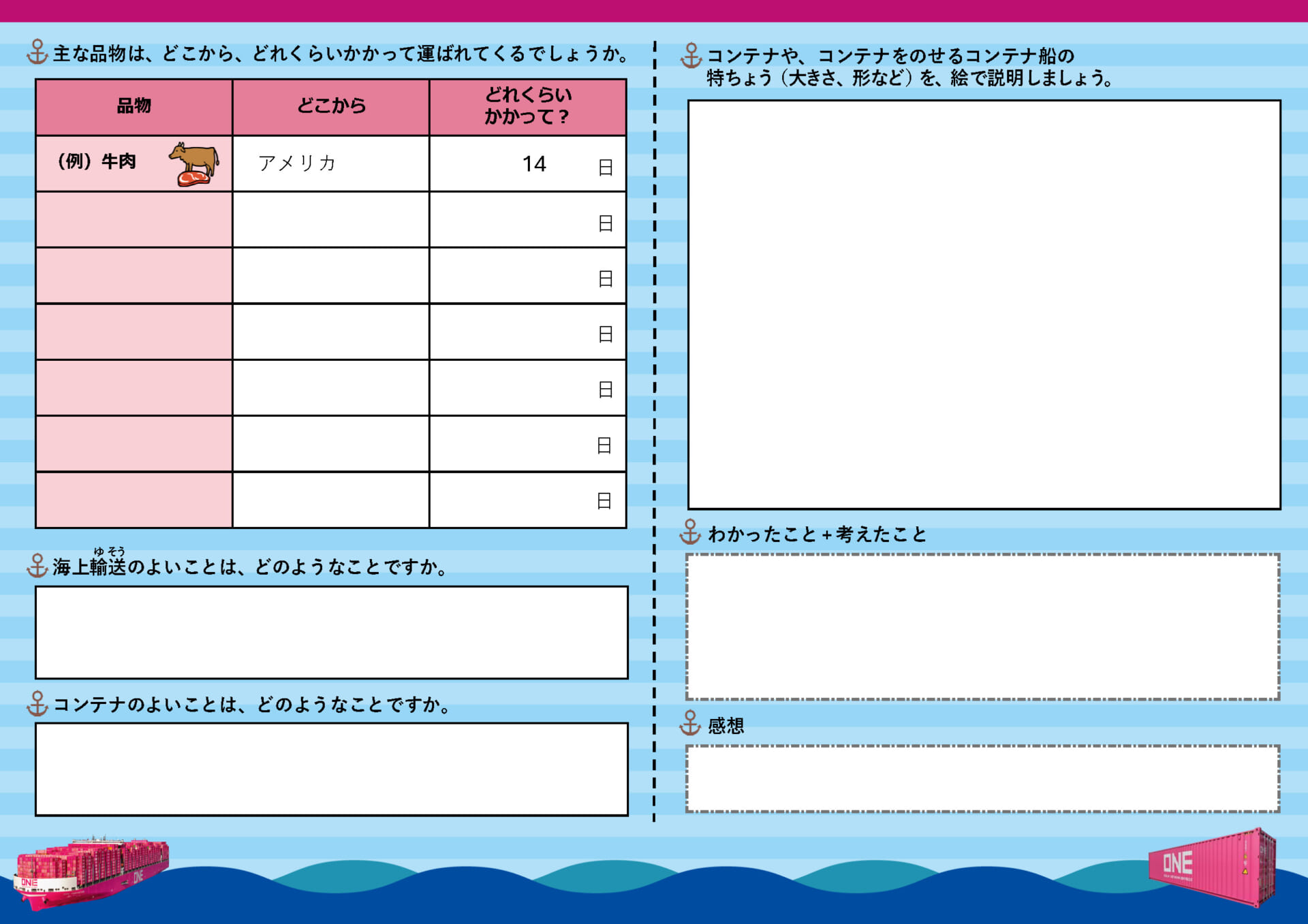The width and height of the screenshot is (1308, 924).
Task: Click anchor icon beside コンテナや heading
Action: coord(691,56)
